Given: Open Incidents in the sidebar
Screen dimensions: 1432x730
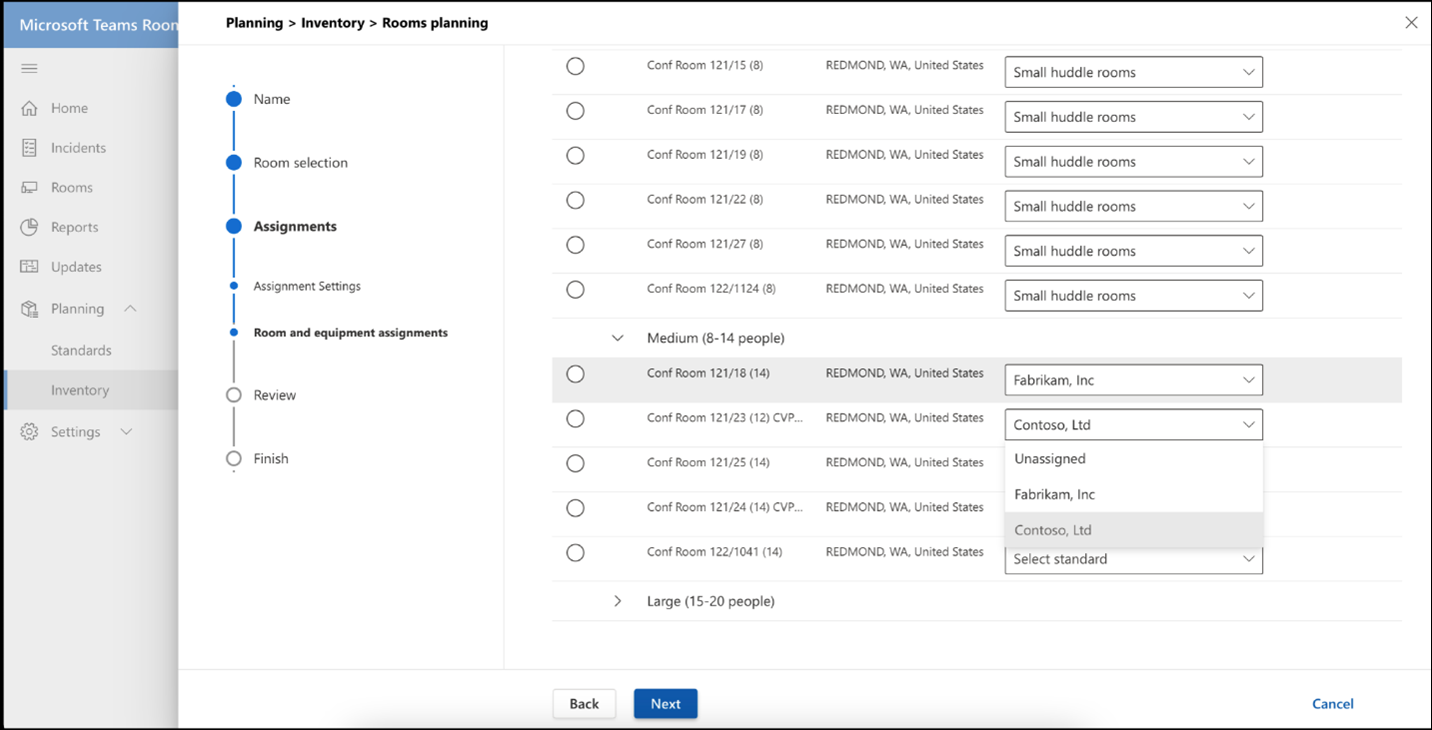Looking at the screenshot, I should click(x=78, y=148).
